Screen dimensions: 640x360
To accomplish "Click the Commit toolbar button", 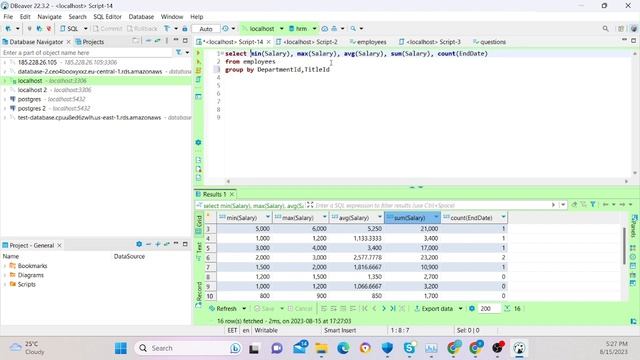I will tap(108, 29).
